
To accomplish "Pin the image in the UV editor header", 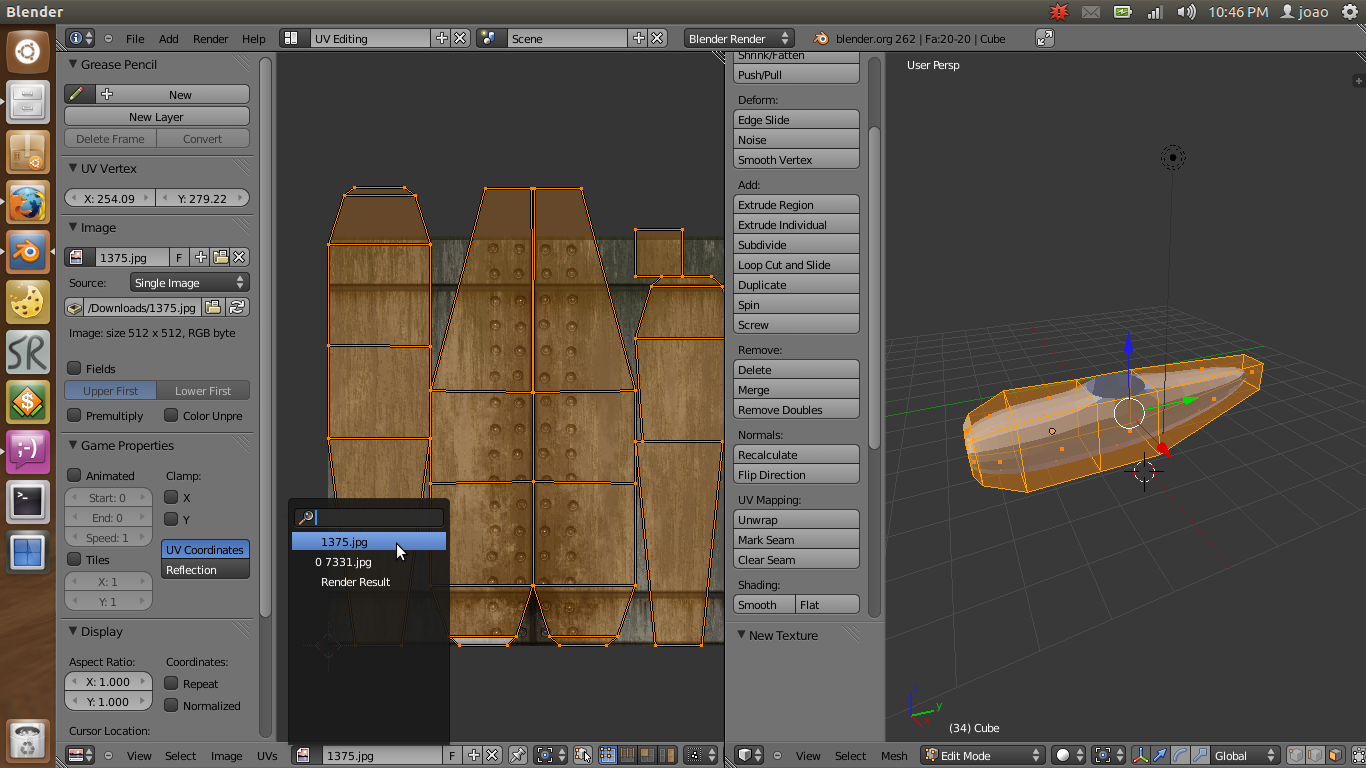I will tap(519, 755).
